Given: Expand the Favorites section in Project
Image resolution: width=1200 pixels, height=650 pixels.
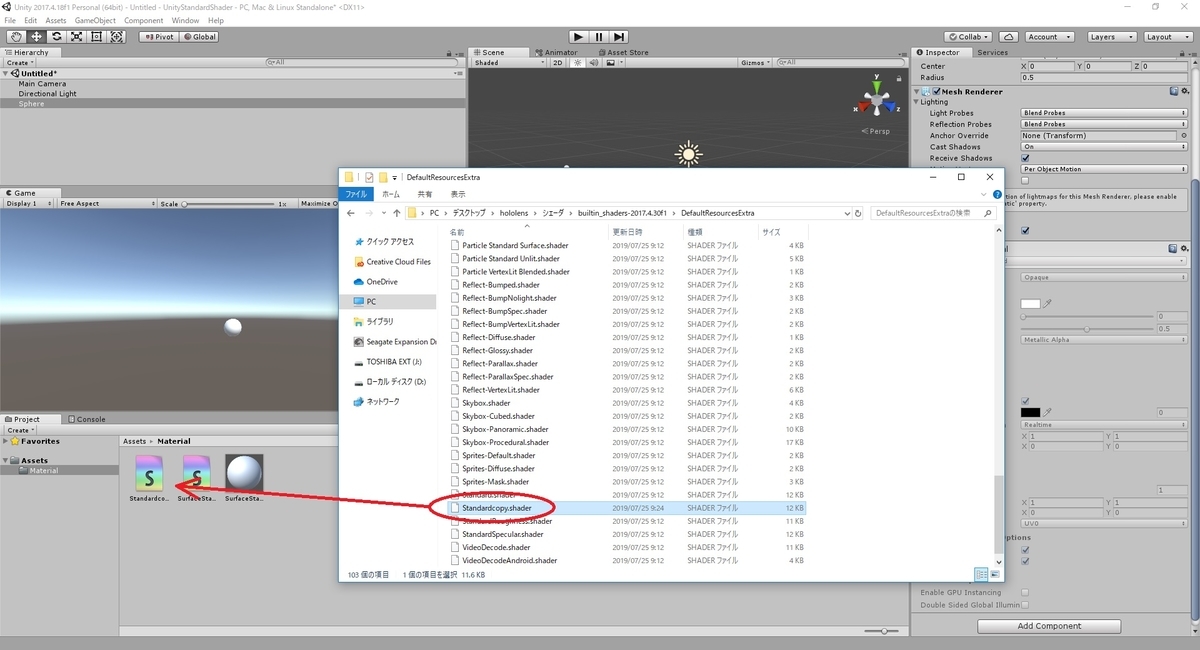Looking at the screenshot, I should [7, 441].
